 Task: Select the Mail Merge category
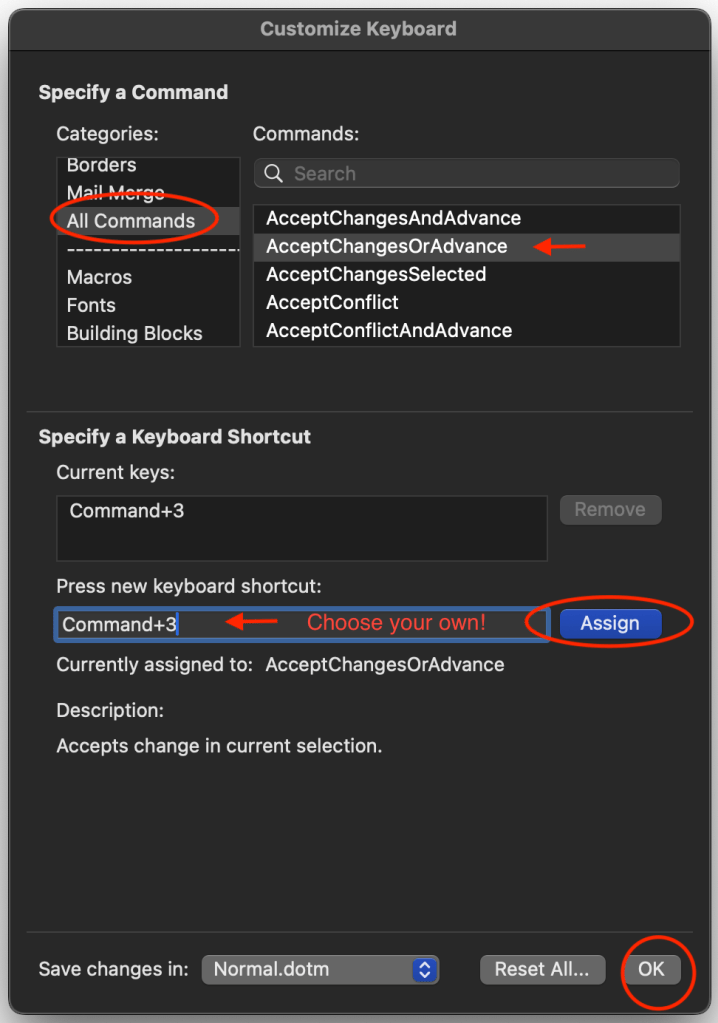[115, 193]
